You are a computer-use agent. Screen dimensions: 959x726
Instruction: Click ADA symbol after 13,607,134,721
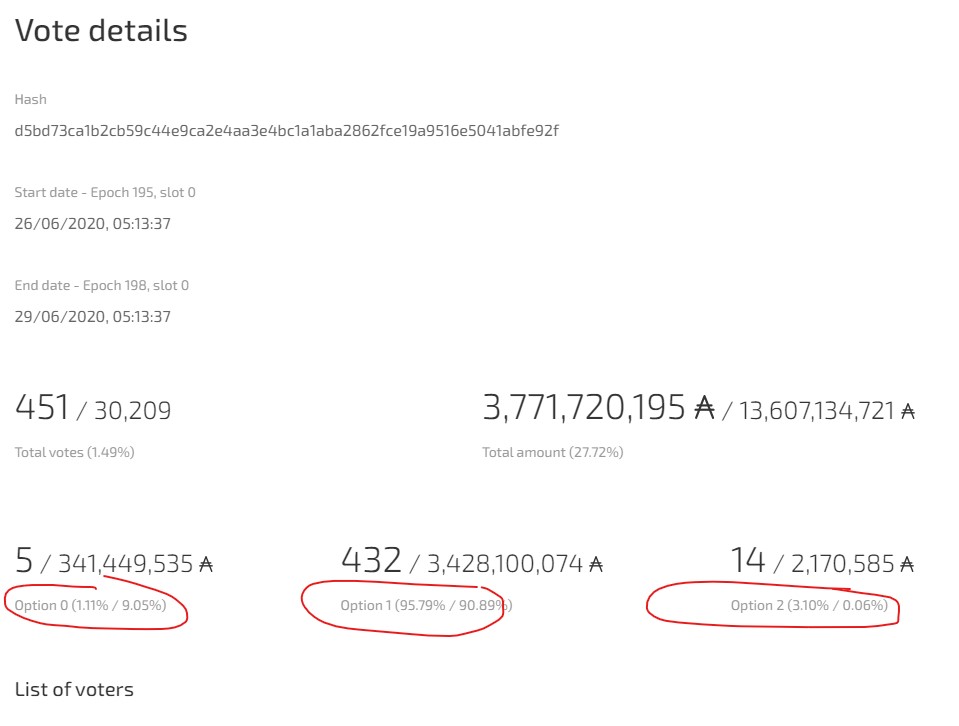(908, 410)
